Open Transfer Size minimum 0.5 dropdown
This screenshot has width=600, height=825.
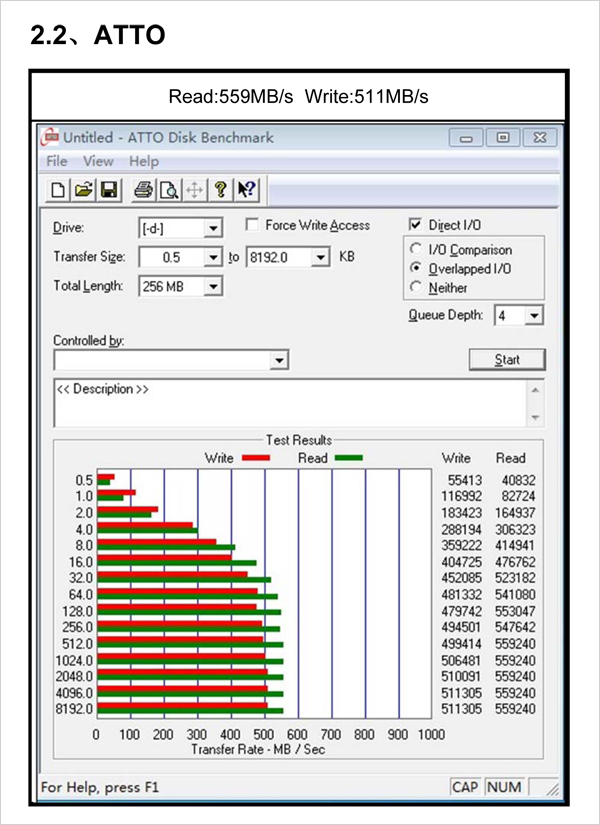tap(213, 258)
